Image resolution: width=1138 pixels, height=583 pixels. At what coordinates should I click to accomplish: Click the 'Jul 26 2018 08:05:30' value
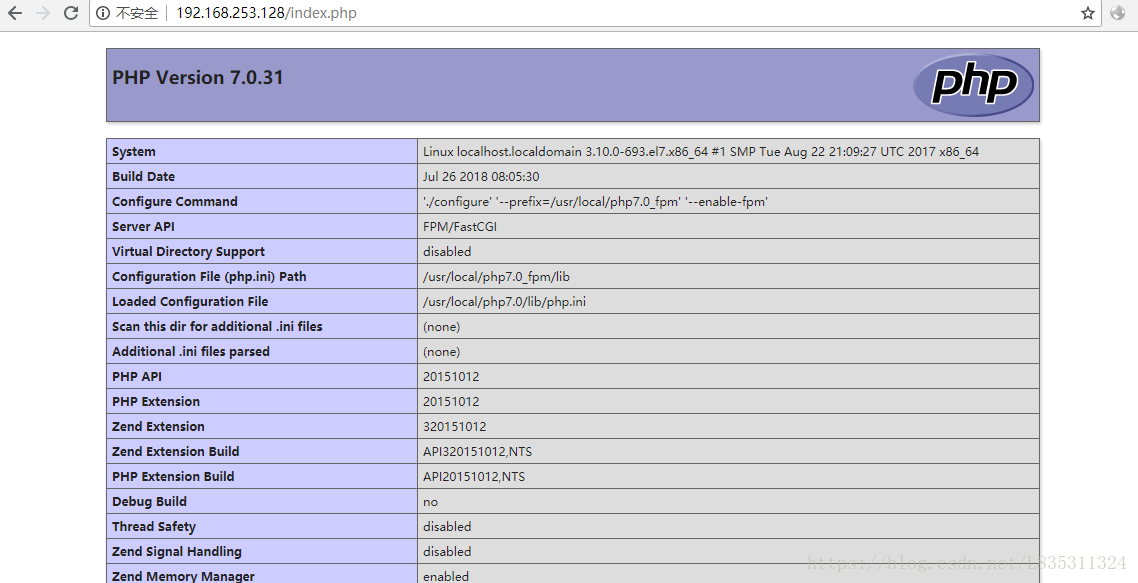[481, 176]
